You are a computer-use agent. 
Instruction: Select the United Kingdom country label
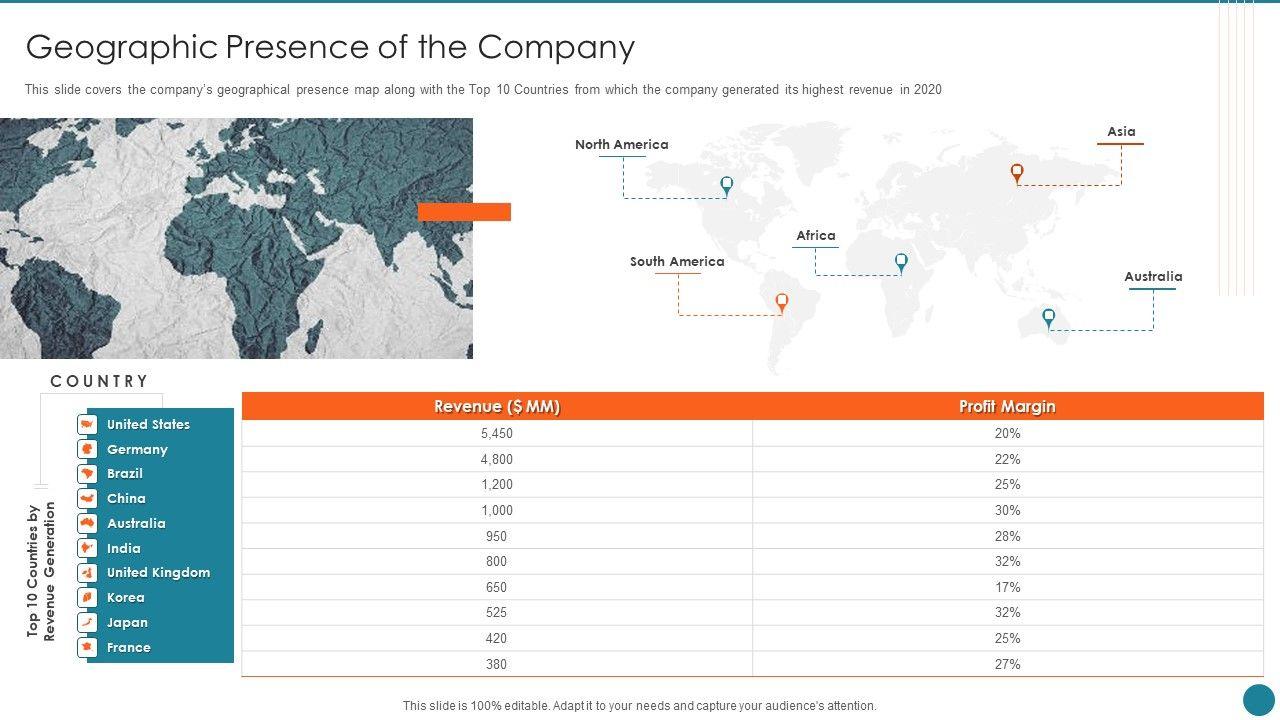click(x=158, y=573)
